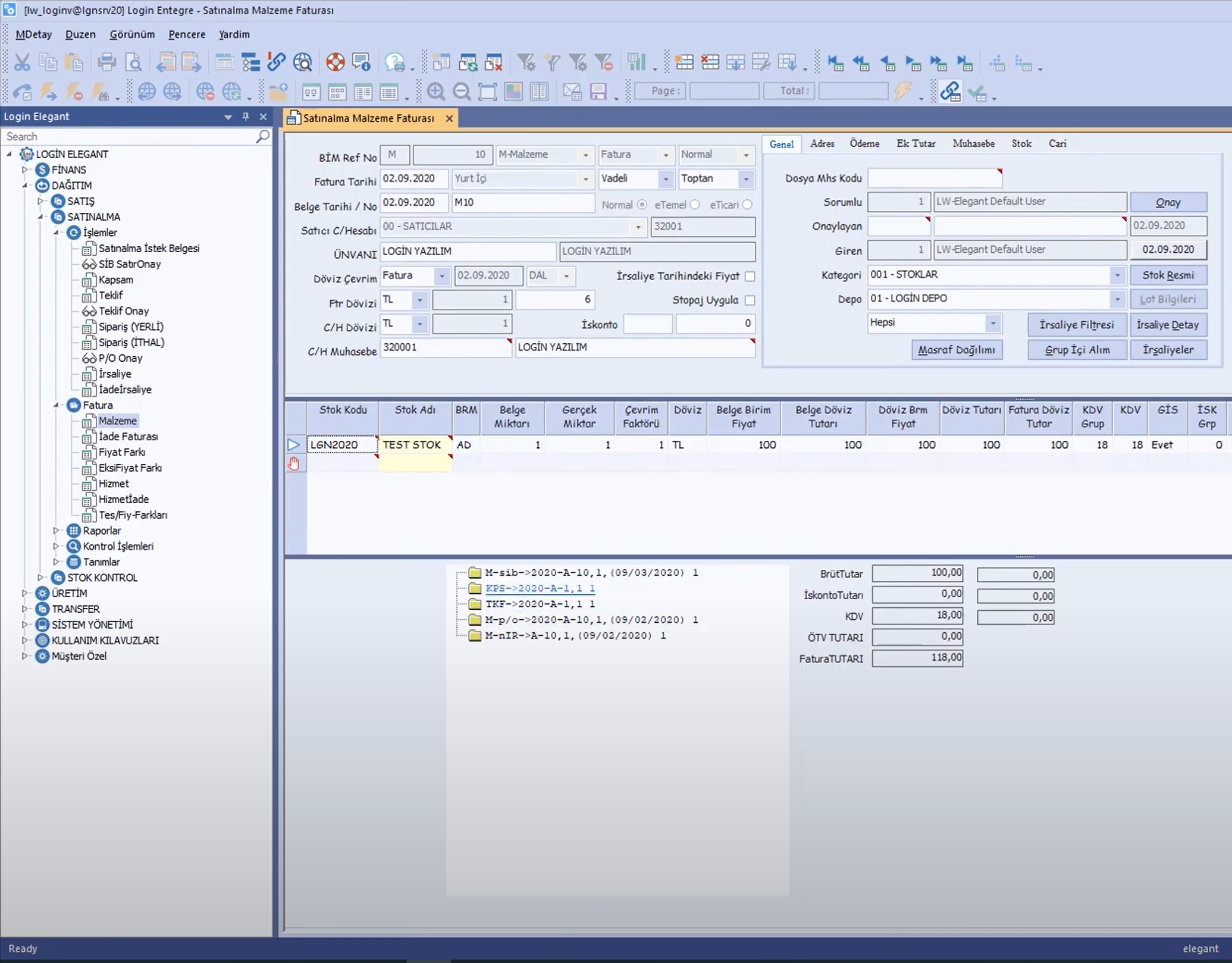Click the lifebuoy help icon in toolbar
Screen dimensions: 1232x963
coord(335,62)
